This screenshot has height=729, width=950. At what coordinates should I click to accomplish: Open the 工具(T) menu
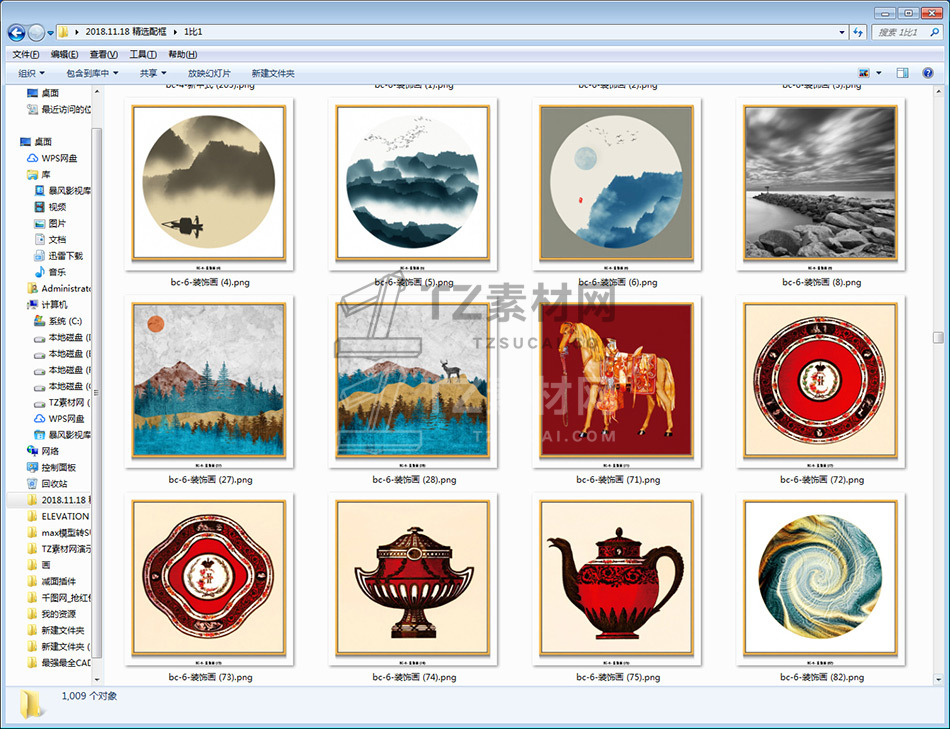142,54
